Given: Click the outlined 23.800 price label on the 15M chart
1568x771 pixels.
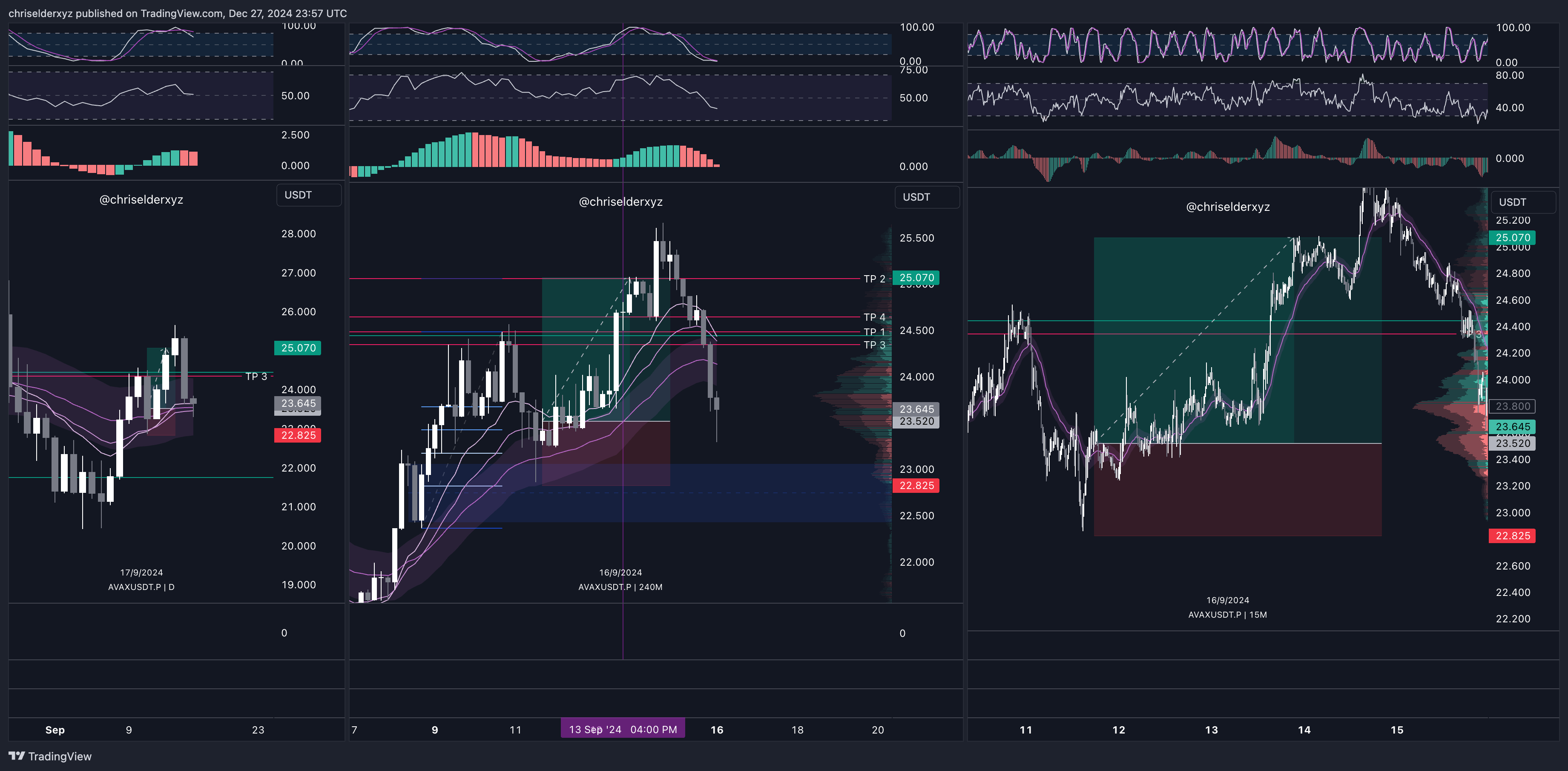Looking at the screenshot, I should tap(1512, 406).
